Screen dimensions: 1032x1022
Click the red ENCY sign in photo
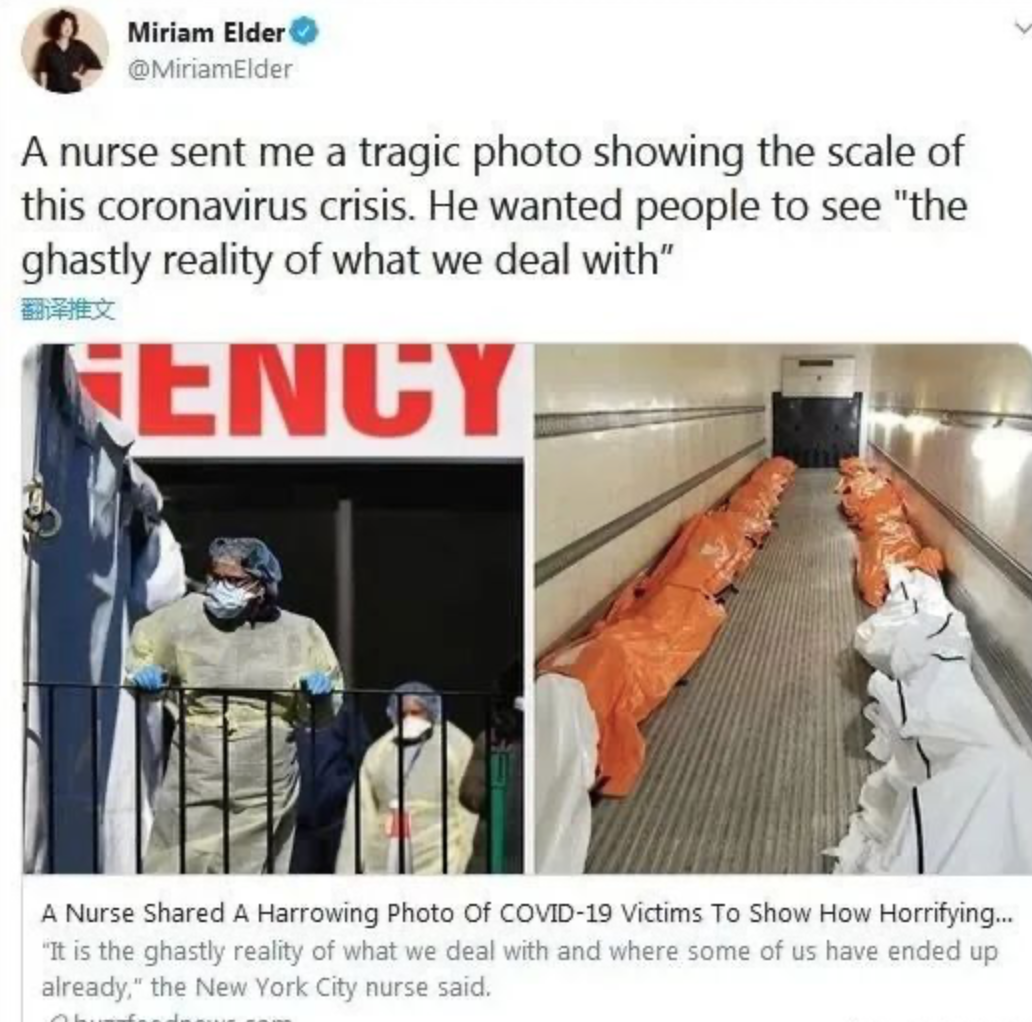[x=301, y=388]
